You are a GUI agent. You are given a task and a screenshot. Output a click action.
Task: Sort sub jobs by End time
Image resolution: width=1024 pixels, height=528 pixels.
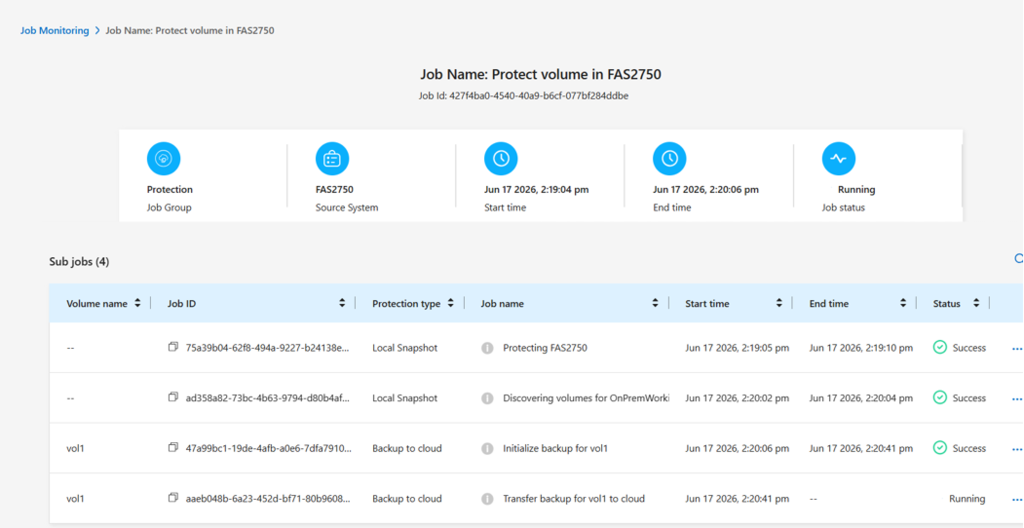[903, 303]
